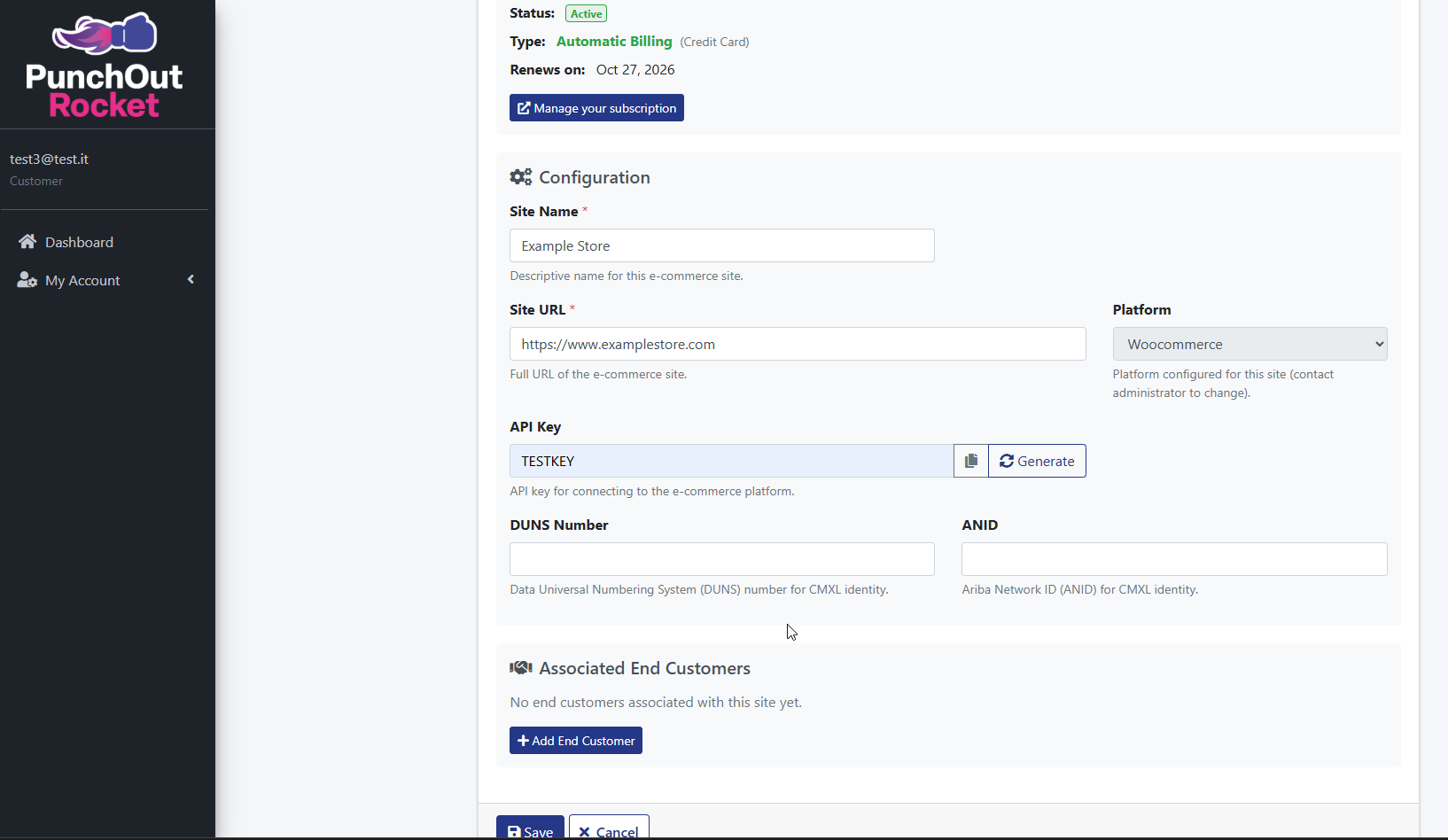Select the home icon next to Dashboard

(x=27, y=241)
